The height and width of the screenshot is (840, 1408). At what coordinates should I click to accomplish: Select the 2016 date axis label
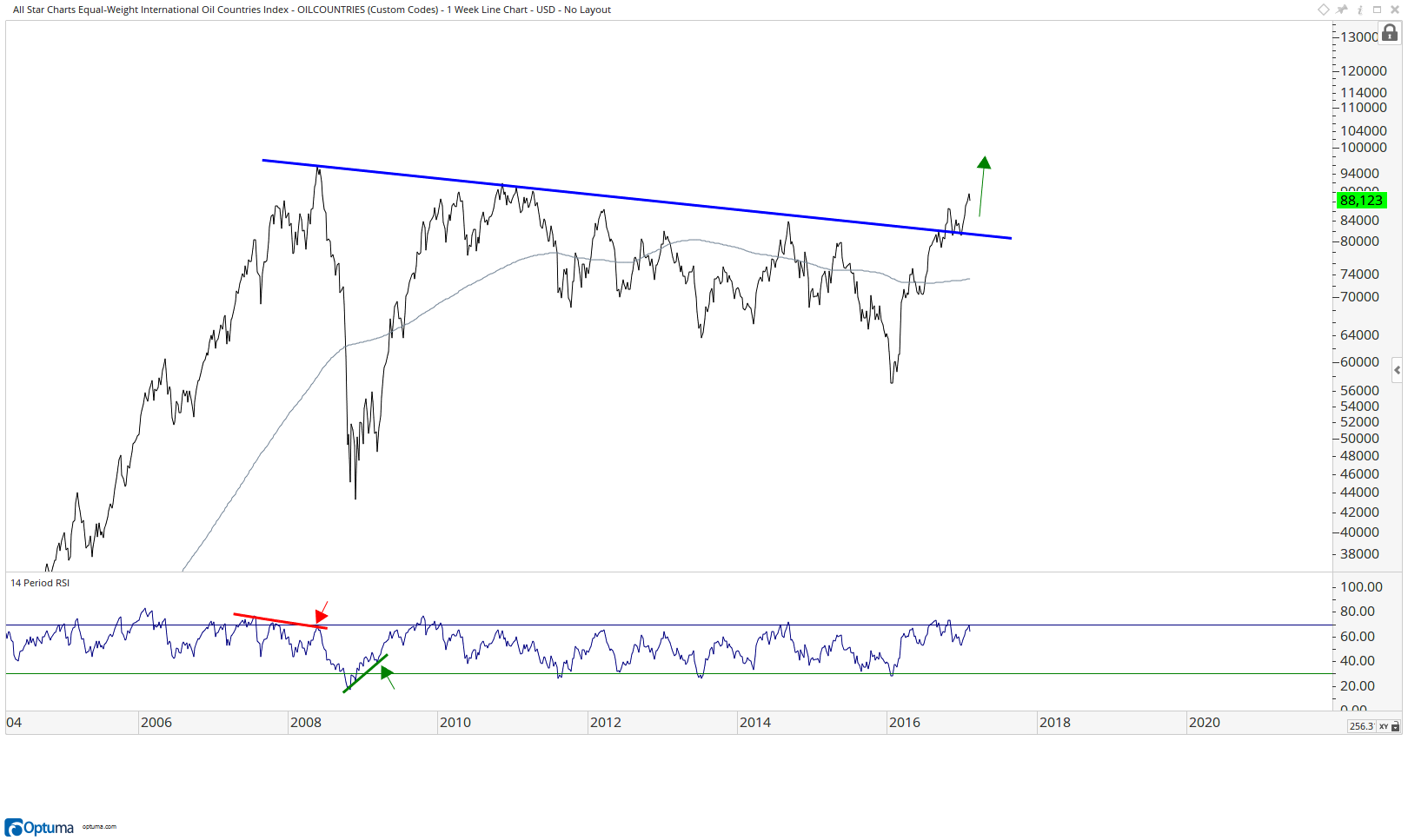click(x=905, y=723)
